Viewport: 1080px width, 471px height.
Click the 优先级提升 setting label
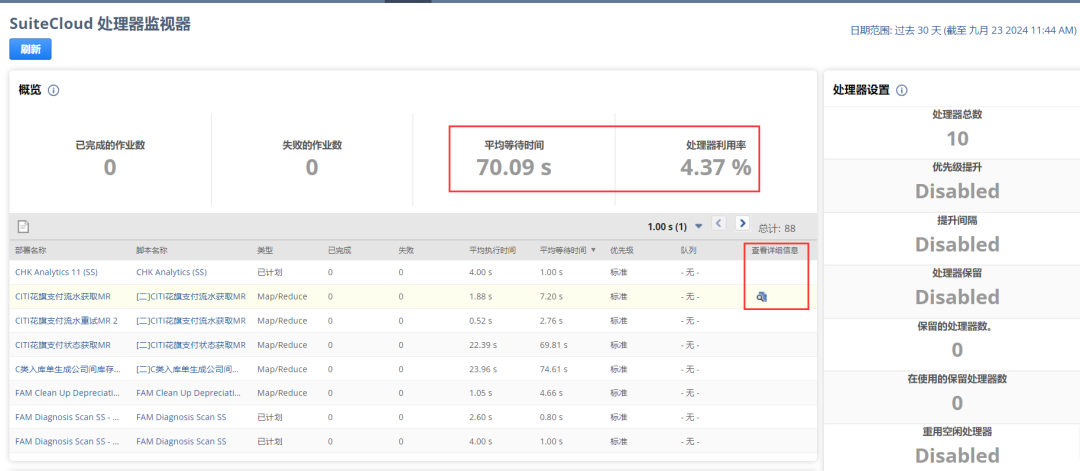pos(957,167)
